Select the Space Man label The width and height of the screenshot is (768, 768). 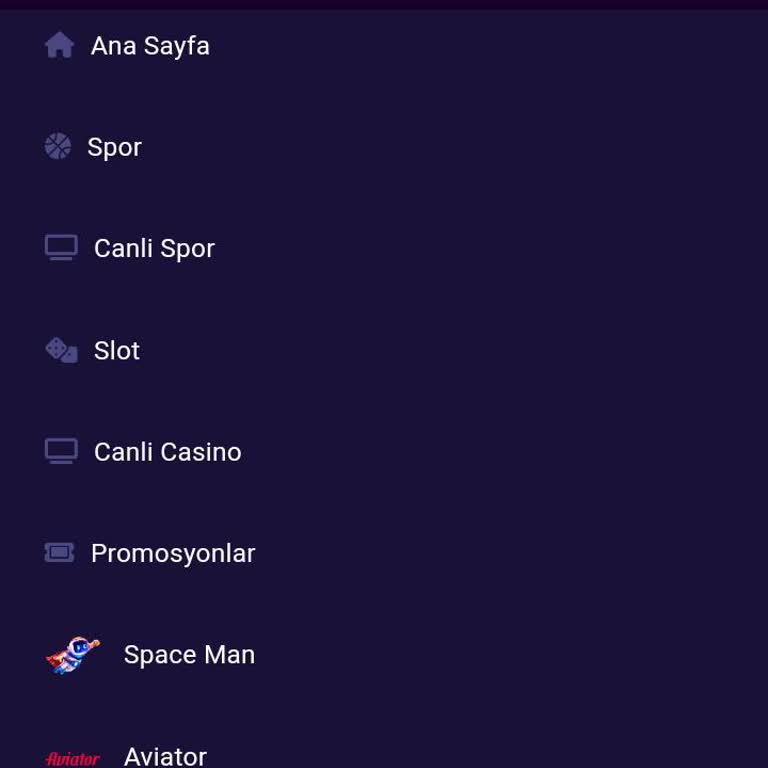coord(189,655)
